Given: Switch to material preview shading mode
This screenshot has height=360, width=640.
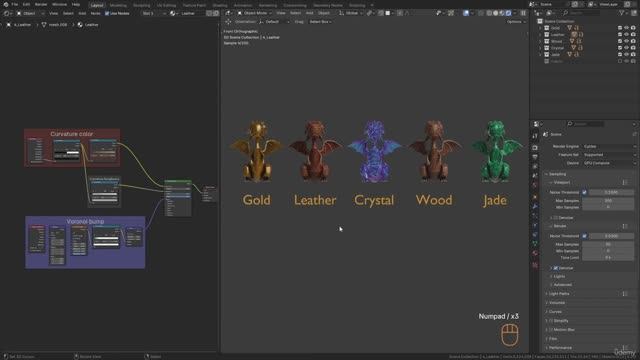Looking at the screenshot, I should [502, 13].
